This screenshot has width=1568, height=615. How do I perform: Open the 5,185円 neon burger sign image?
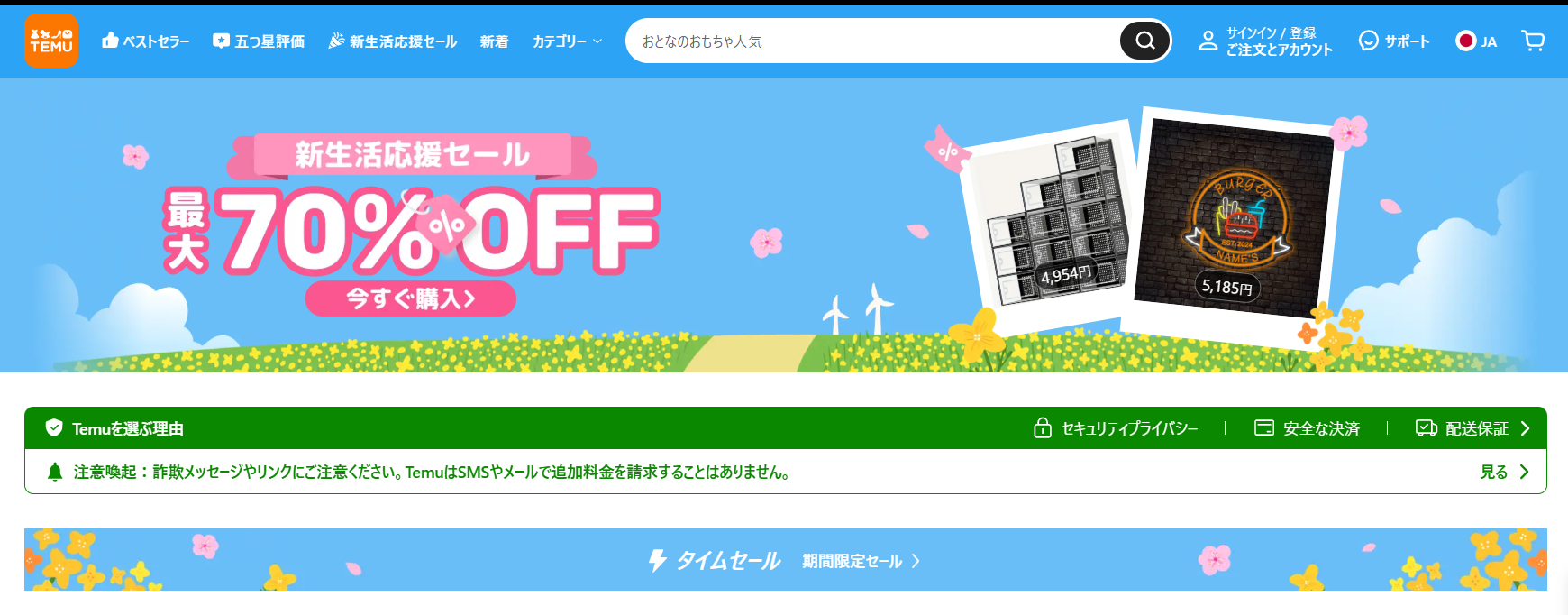1232,221
